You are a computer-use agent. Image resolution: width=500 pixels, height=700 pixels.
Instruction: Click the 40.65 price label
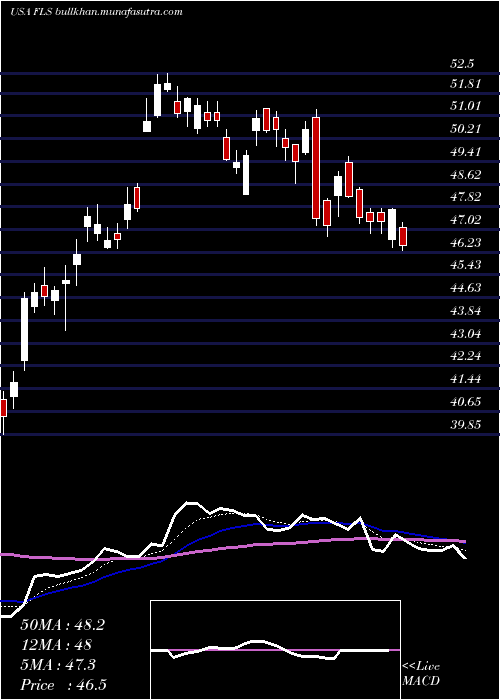click(x=465, y=402)
